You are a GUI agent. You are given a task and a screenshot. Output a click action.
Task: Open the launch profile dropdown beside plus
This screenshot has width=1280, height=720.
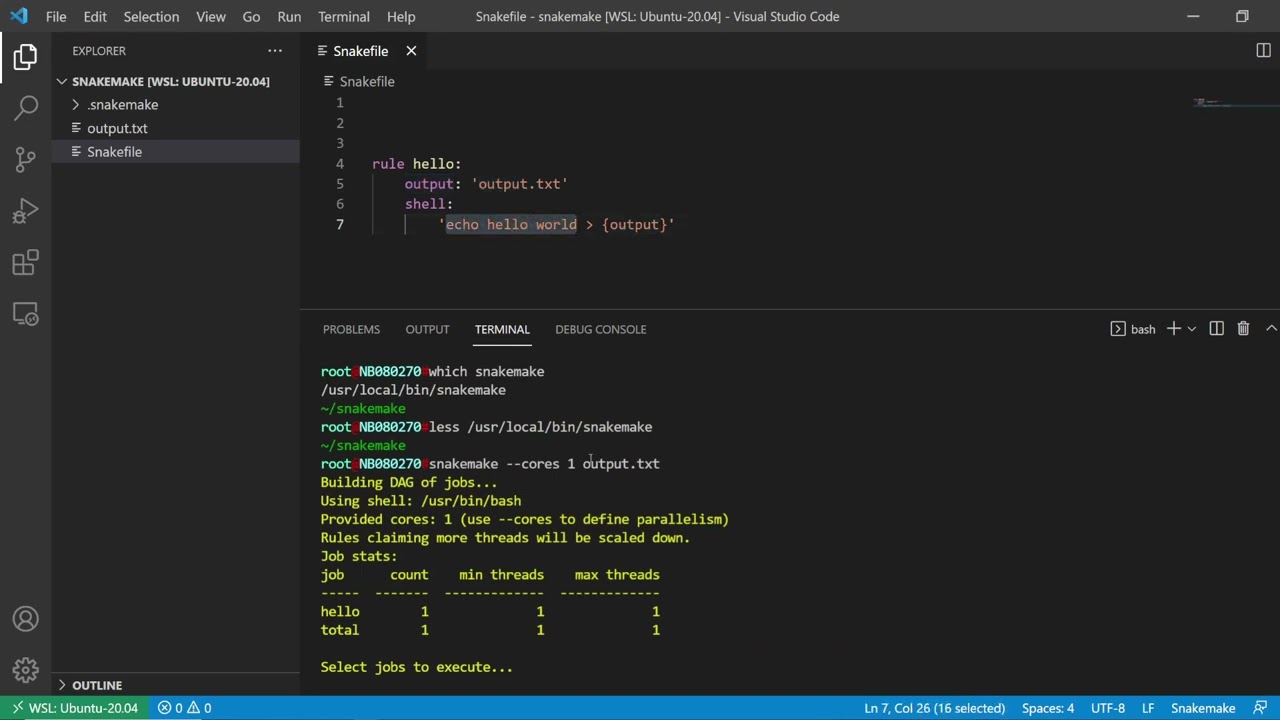point(1191,329)
